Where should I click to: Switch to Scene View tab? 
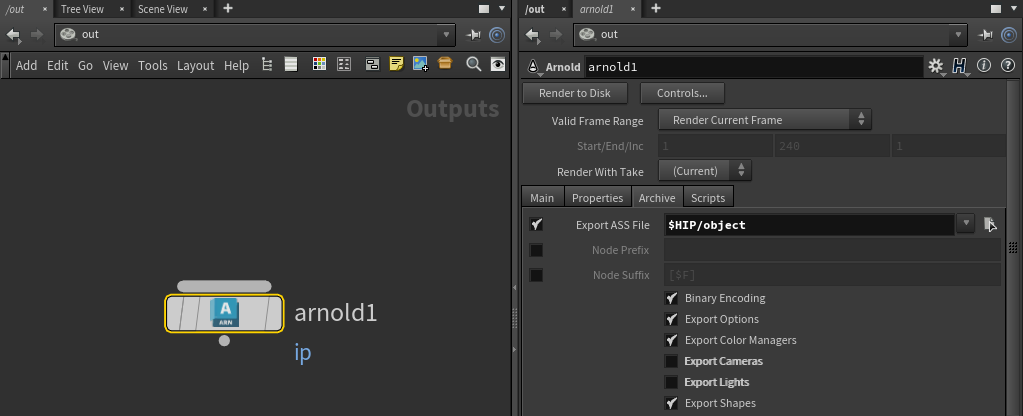pyautogui.click(x=163, y=9)
